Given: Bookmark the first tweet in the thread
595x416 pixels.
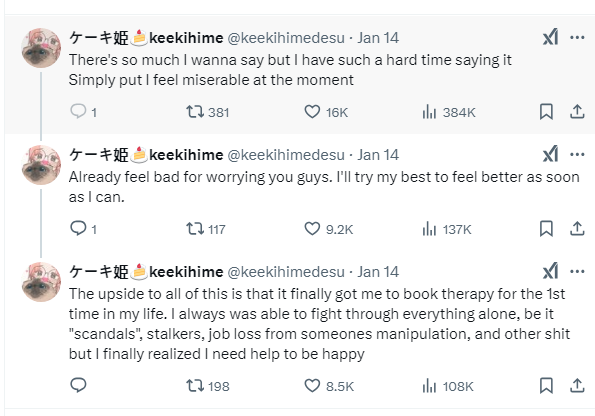Looking at the screenshot, I should (546, 112).
